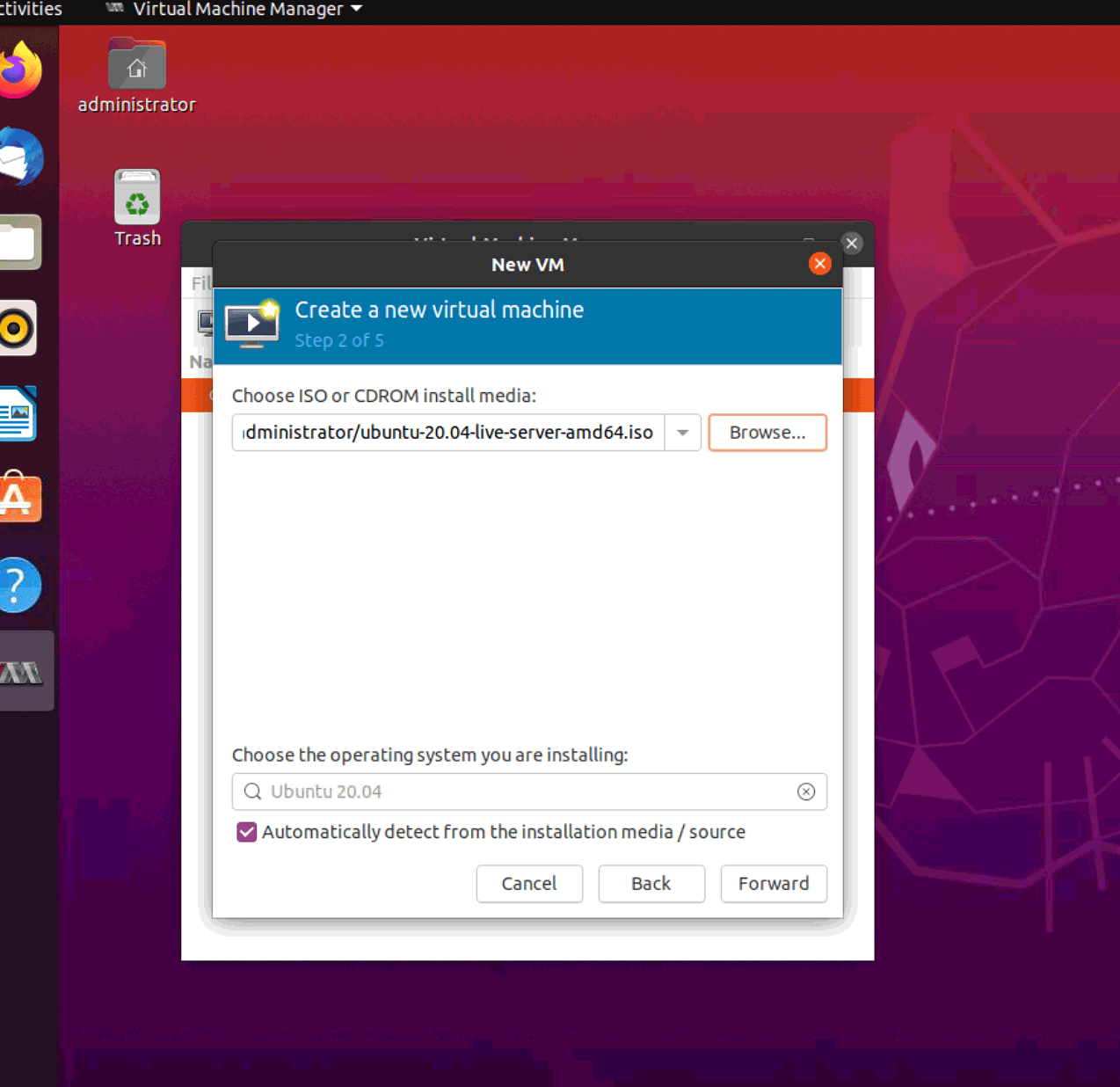Select the Virtual Machine Manager dock icon
The image size is (1120, 1087).
[x=20, y=671]
